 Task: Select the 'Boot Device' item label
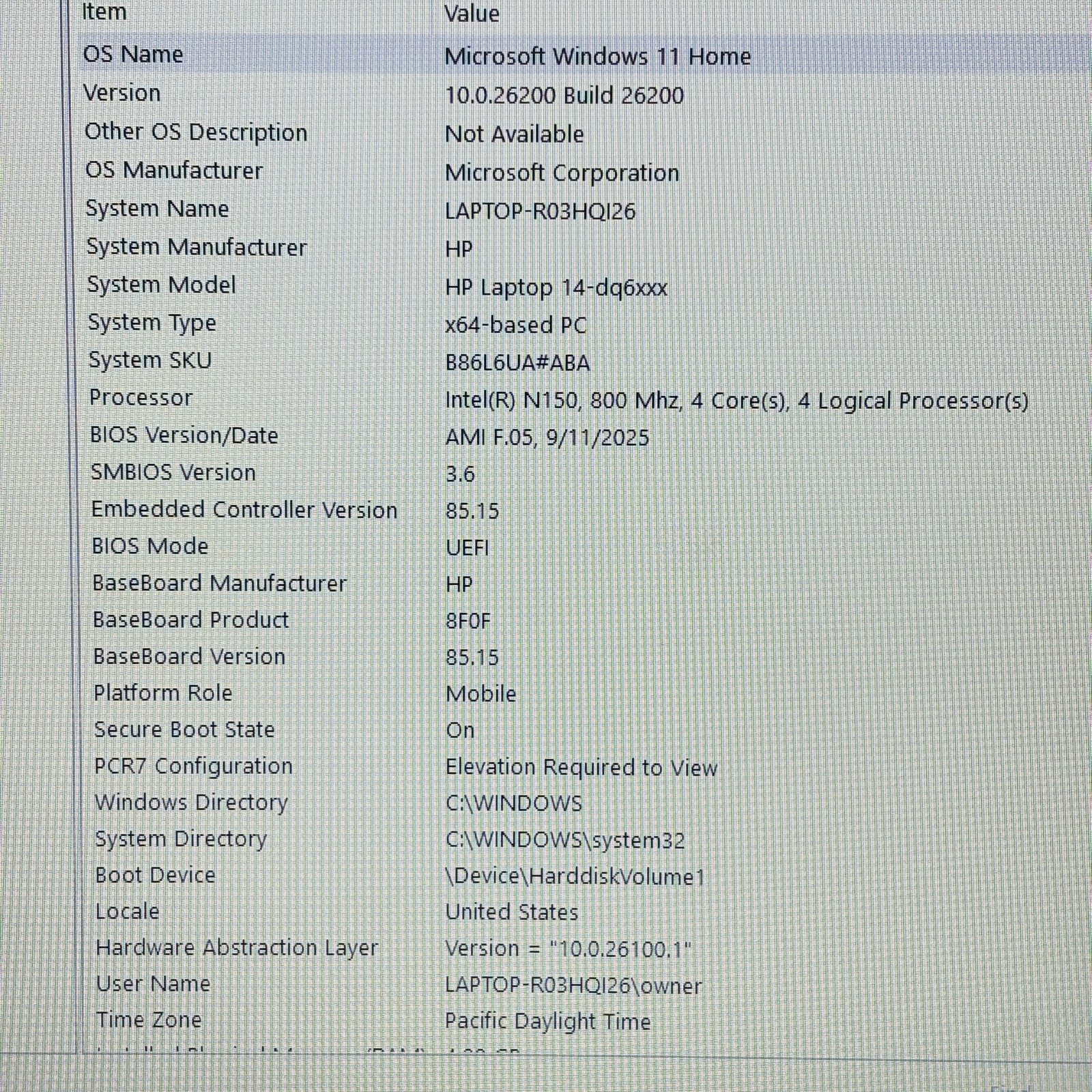[156, 874]
